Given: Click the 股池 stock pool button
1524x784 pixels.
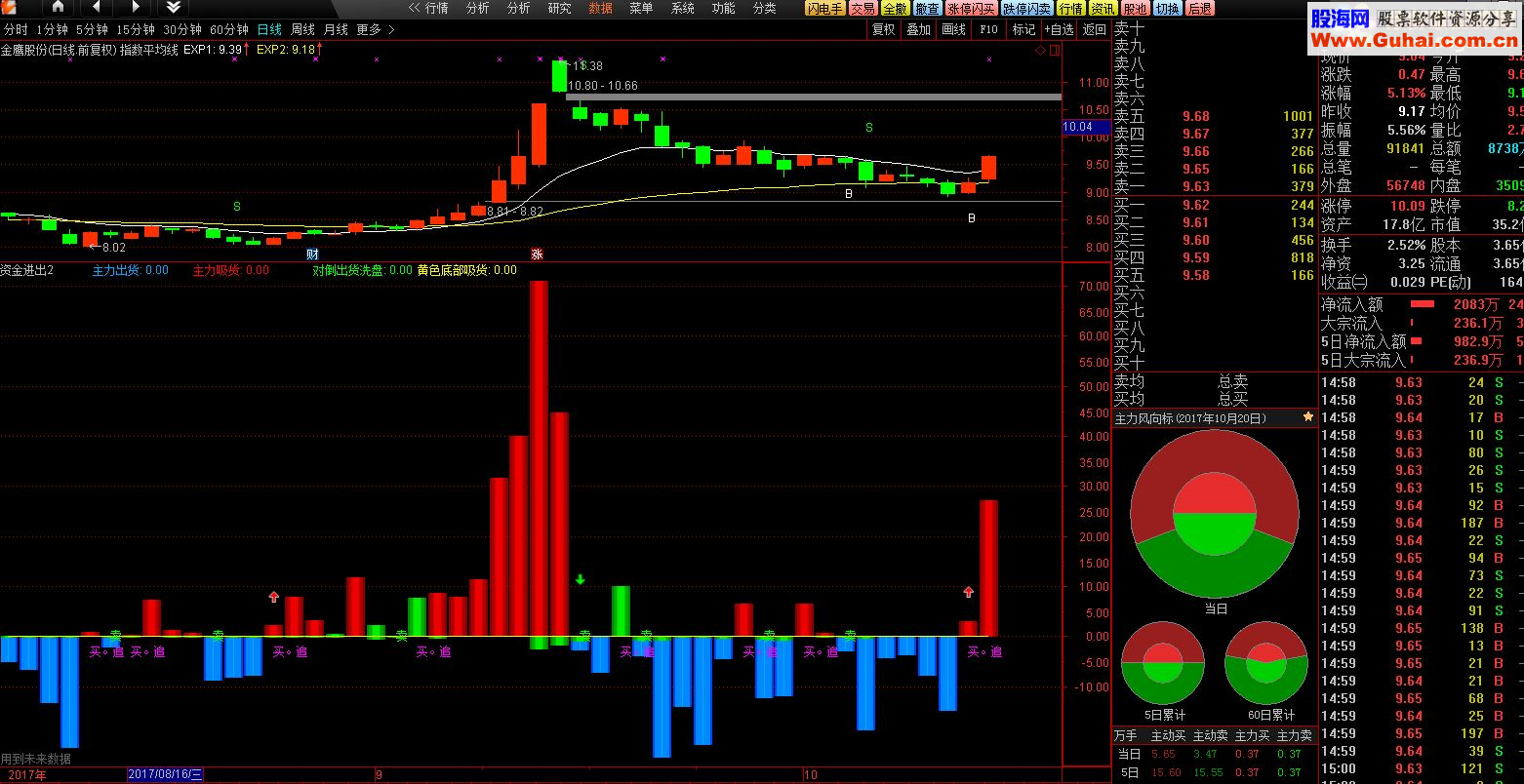Looking at the screenshot, I should coord(1135,9).
